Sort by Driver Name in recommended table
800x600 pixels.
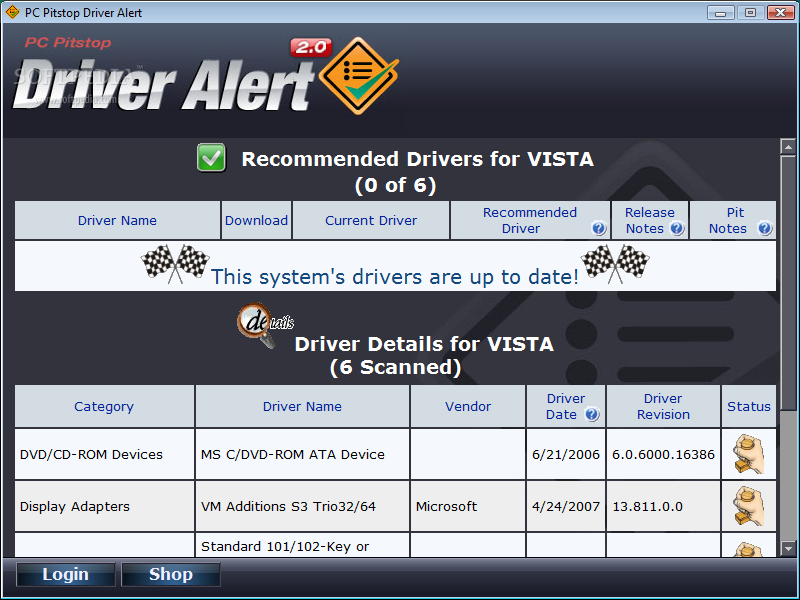(117, 220)
